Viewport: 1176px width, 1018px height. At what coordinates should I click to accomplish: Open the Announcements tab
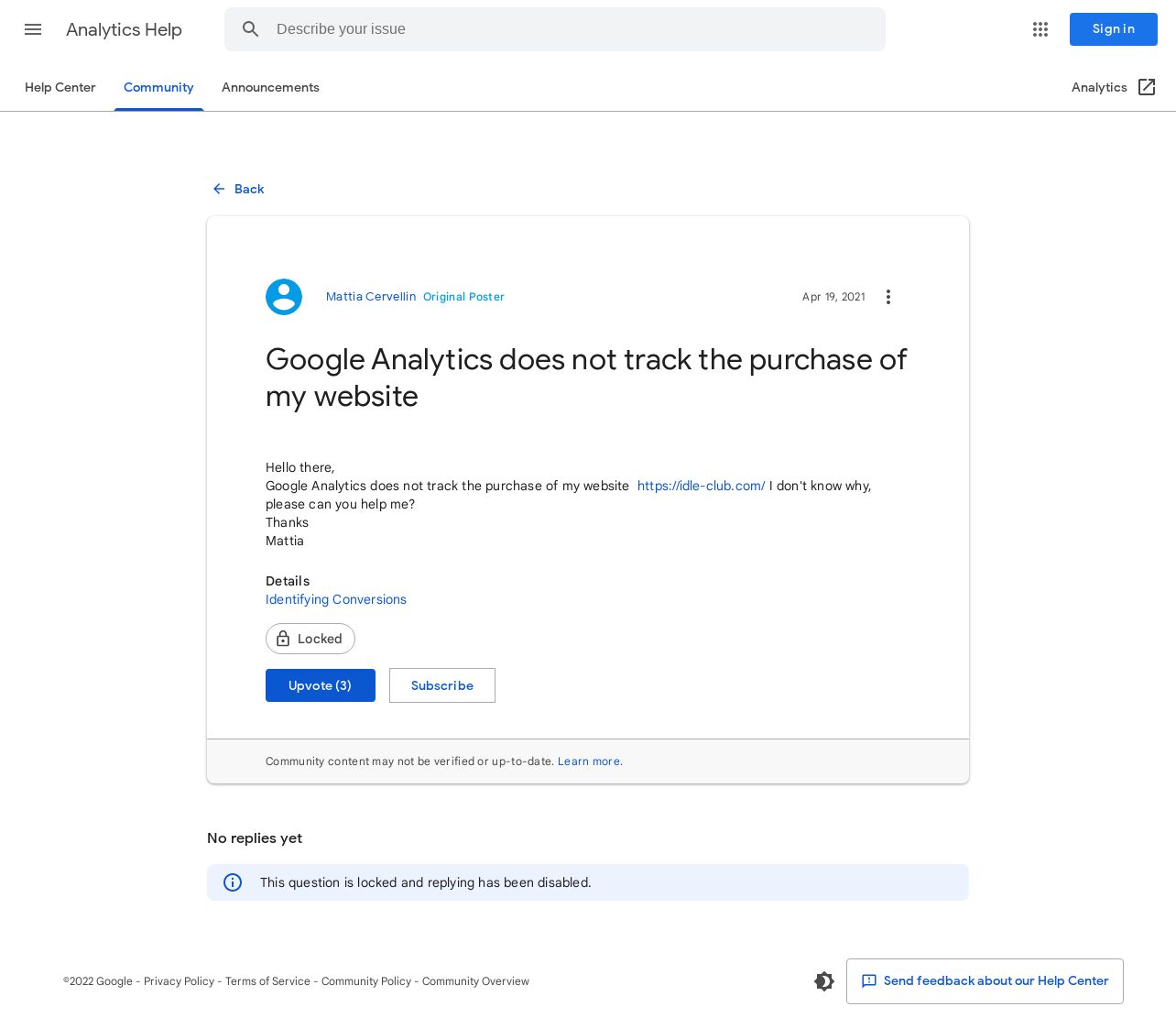[x=270, y=87]
